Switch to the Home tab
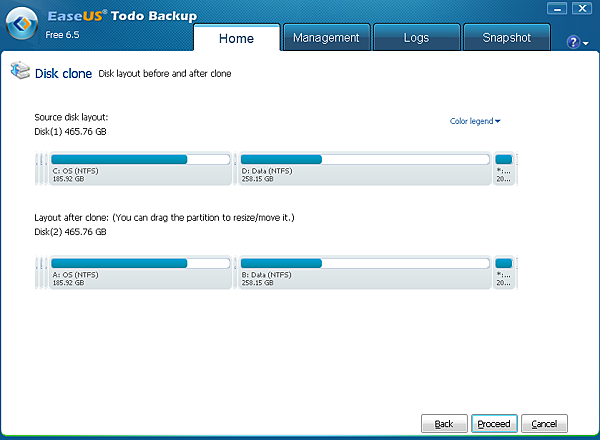Screen dimensions: 600x440 (236, 38)
